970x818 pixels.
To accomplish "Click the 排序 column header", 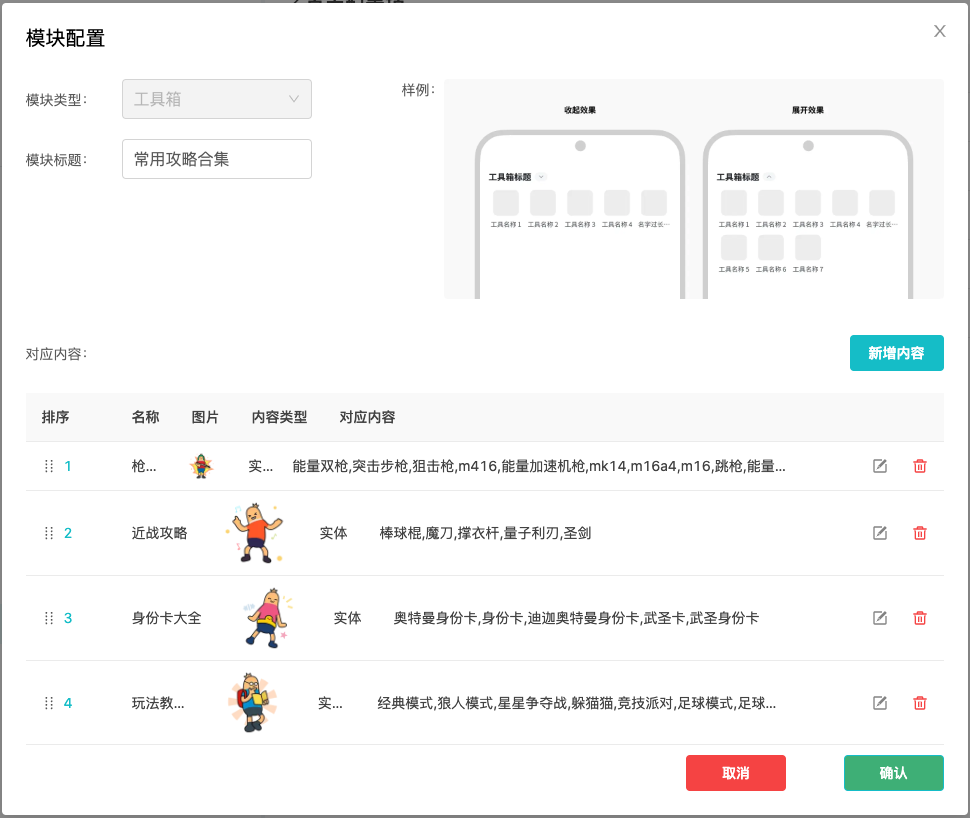I will [x=56, y=417].
